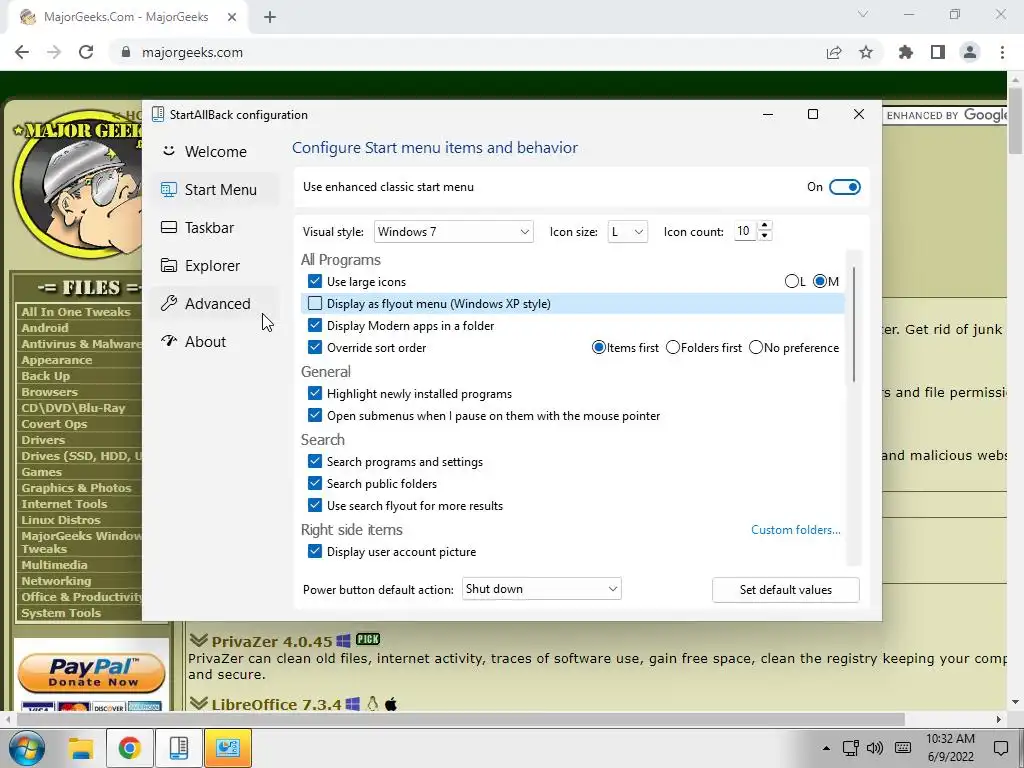
Task: Decrease the Icon count value
Action: click(x=765, y=236)
